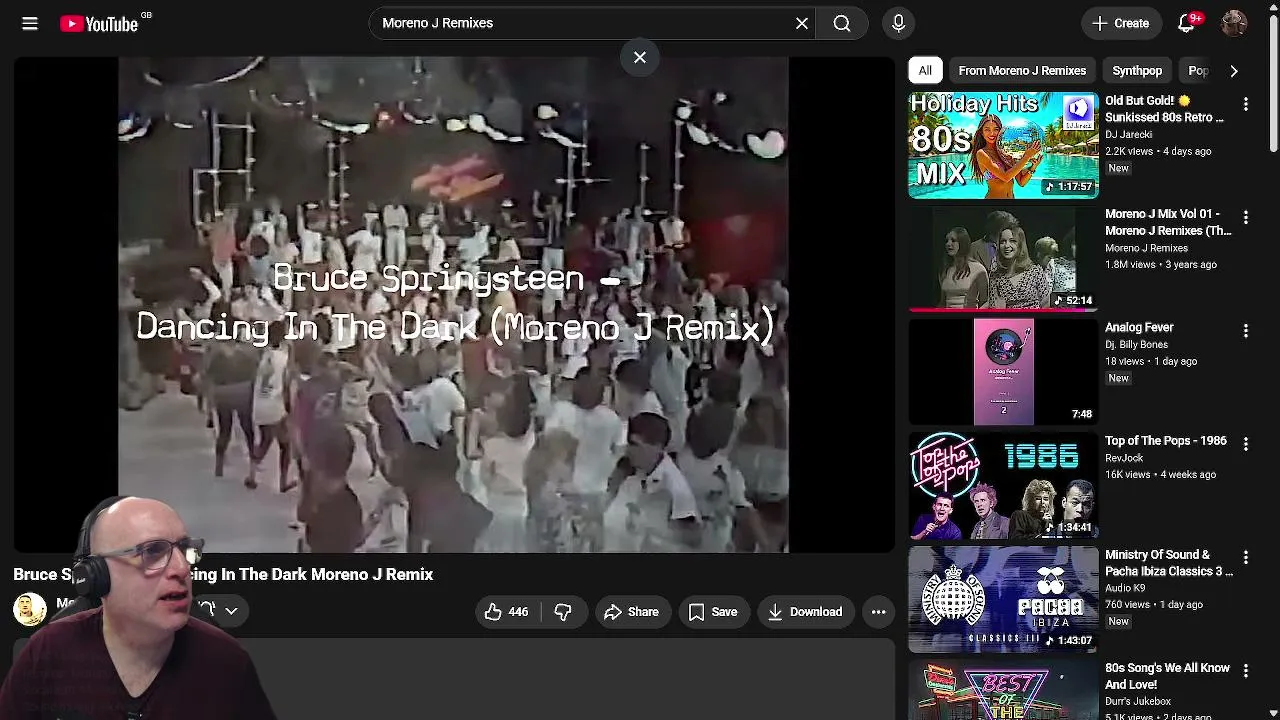Visit Durr's Jukebox channel
The width and height of the screenshot is (1280, 720).
1138,701
